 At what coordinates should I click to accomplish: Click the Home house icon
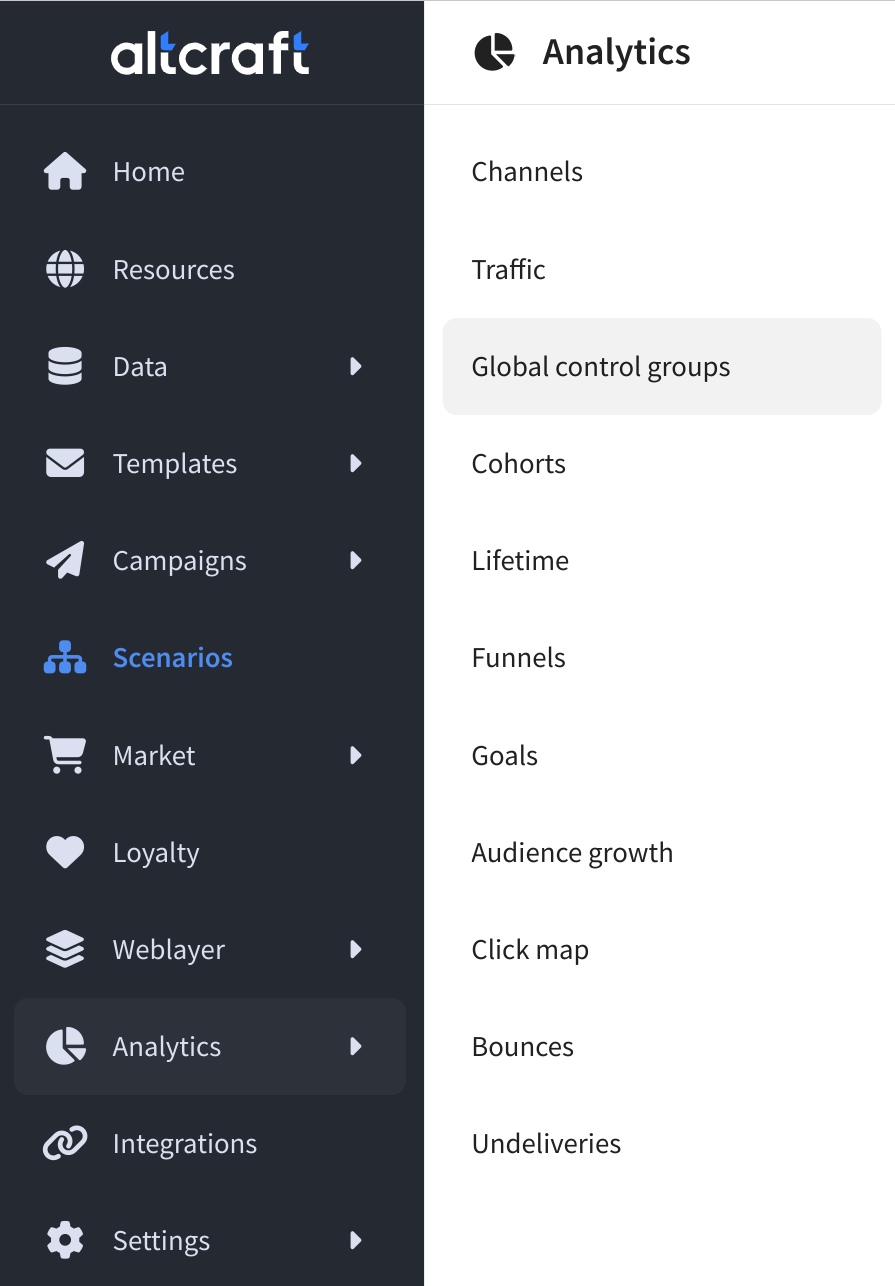tap(65, 172)
